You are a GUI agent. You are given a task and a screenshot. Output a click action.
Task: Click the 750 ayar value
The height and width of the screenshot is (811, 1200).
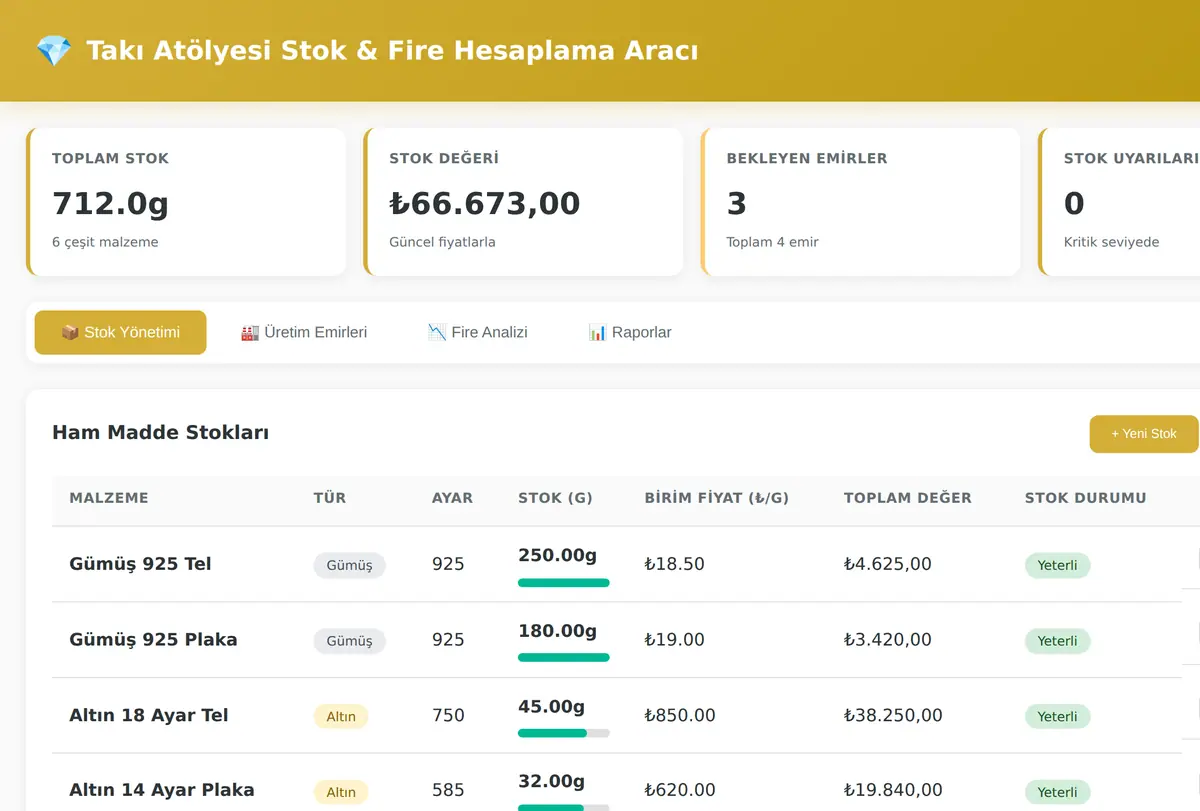[x=448, y=715]
